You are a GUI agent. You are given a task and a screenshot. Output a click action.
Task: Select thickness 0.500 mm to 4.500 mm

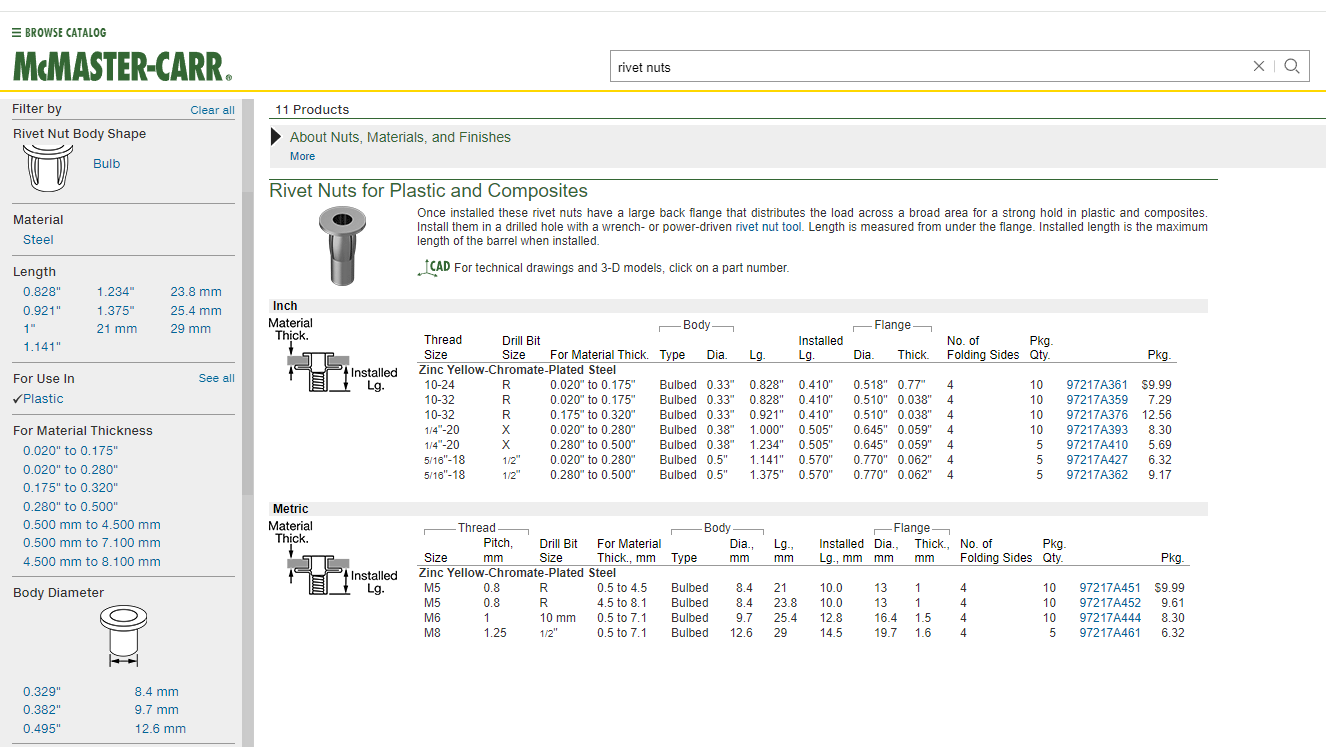click(x=92, y=525)
